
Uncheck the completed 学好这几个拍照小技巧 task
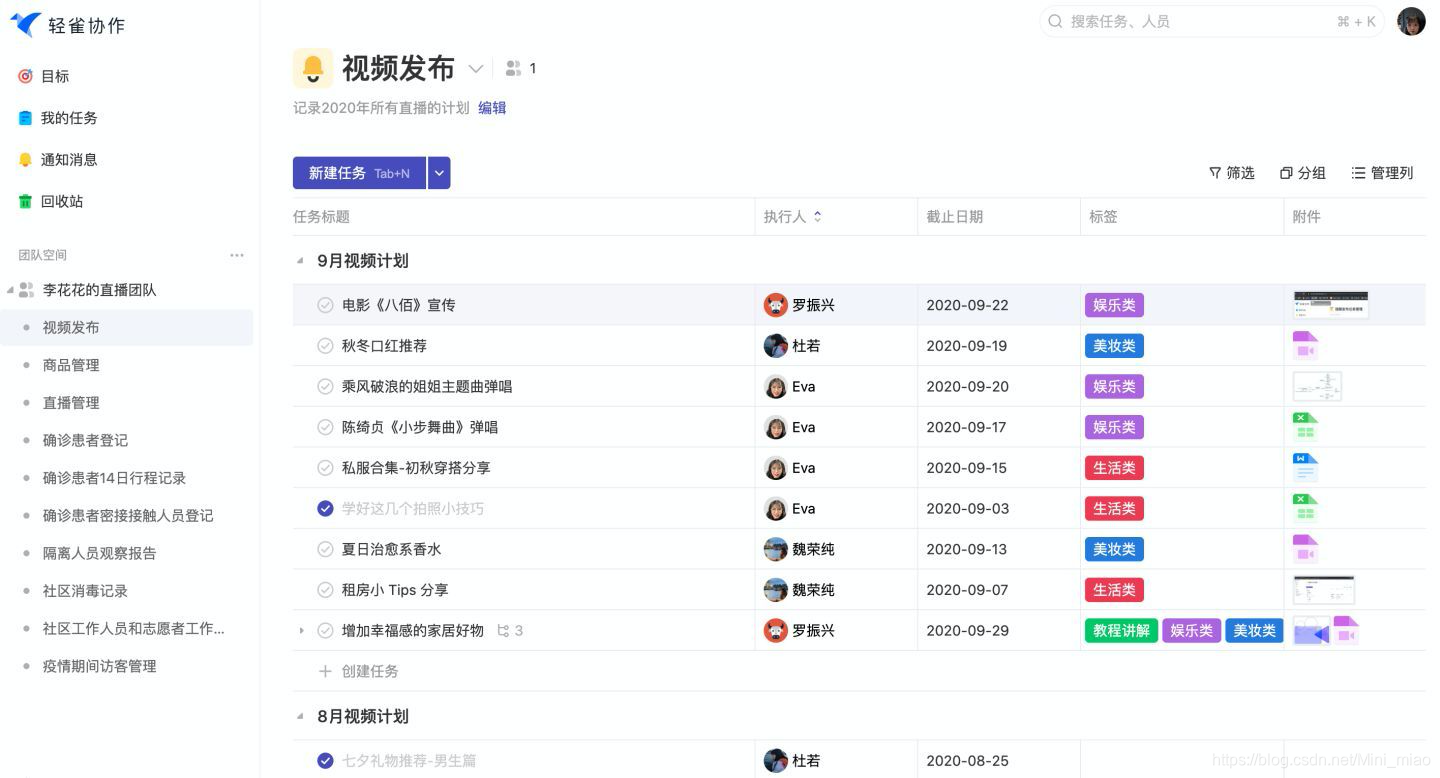[x=325, y=508]
